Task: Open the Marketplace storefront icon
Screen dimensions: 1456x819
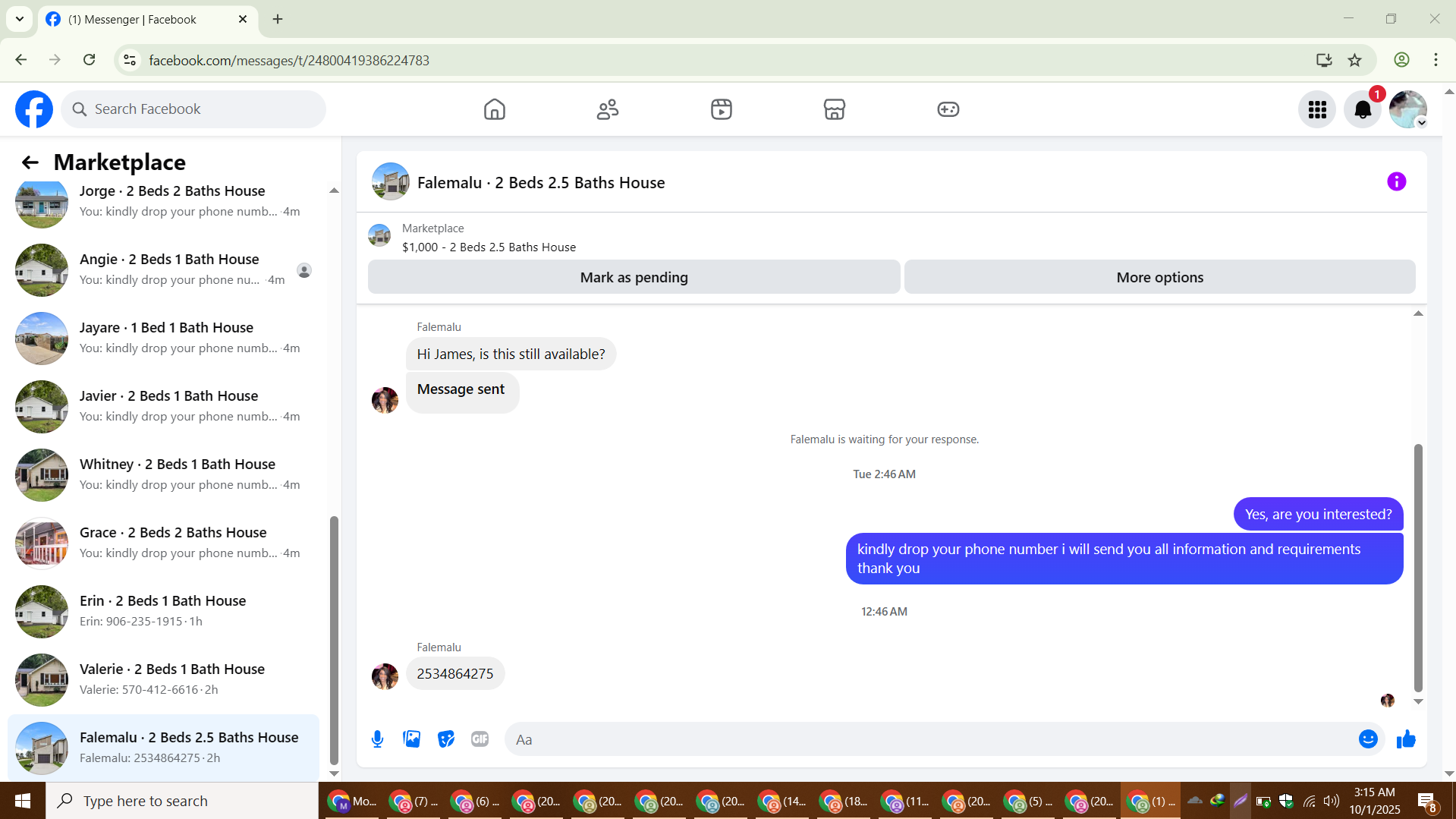Action: 835,109
